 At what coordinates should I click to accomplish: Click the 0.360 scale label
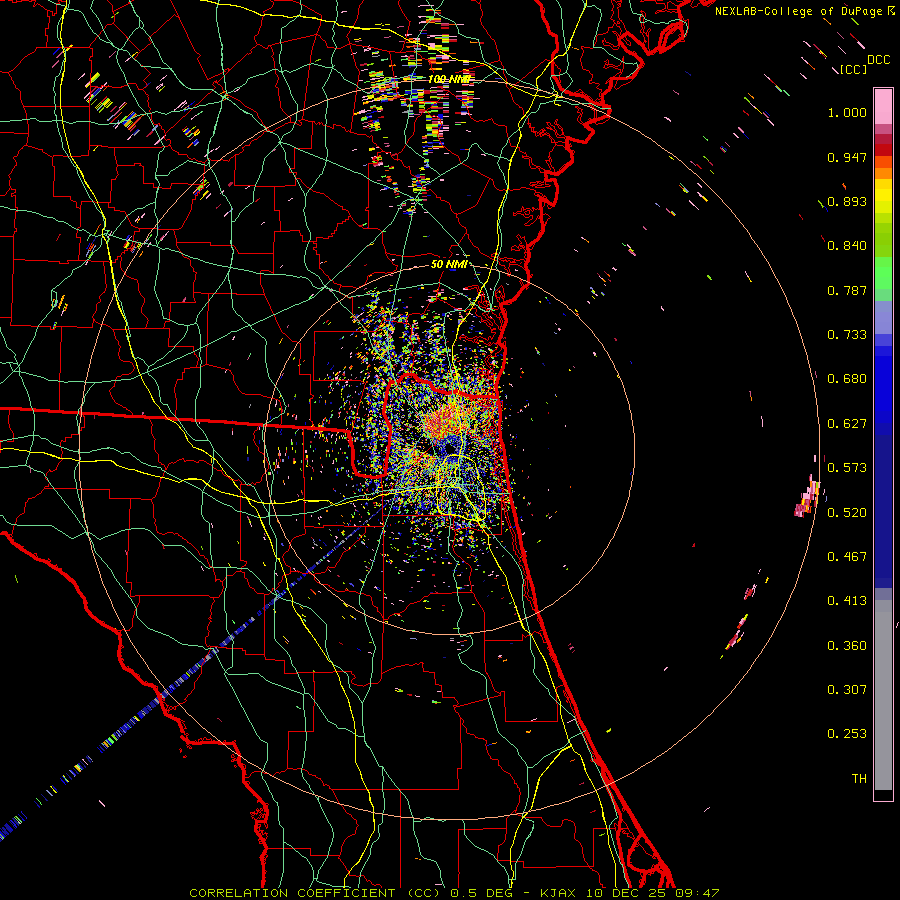point(847,646)
